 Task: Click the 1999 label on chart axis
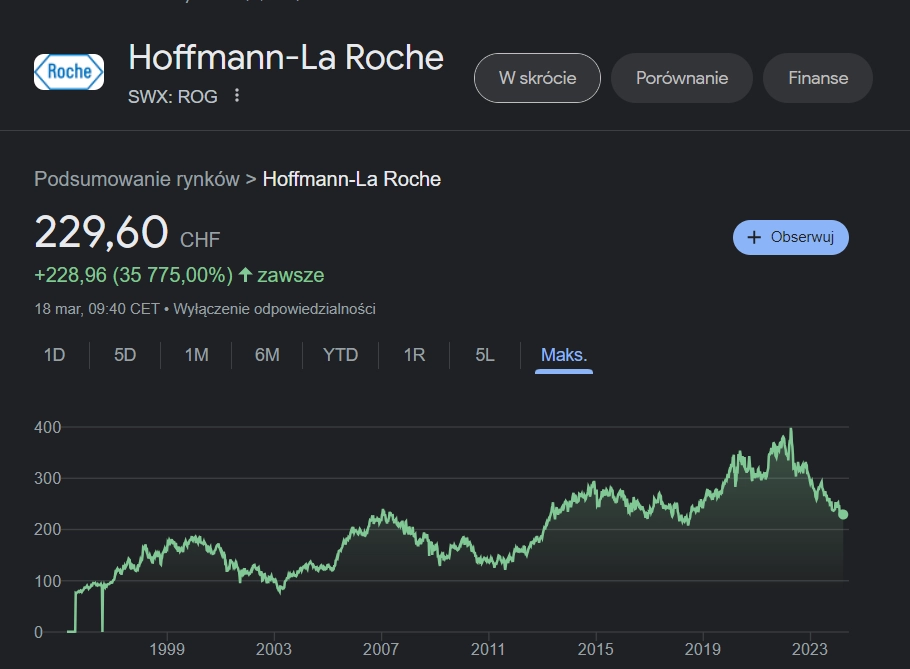[x=167, y=649]
